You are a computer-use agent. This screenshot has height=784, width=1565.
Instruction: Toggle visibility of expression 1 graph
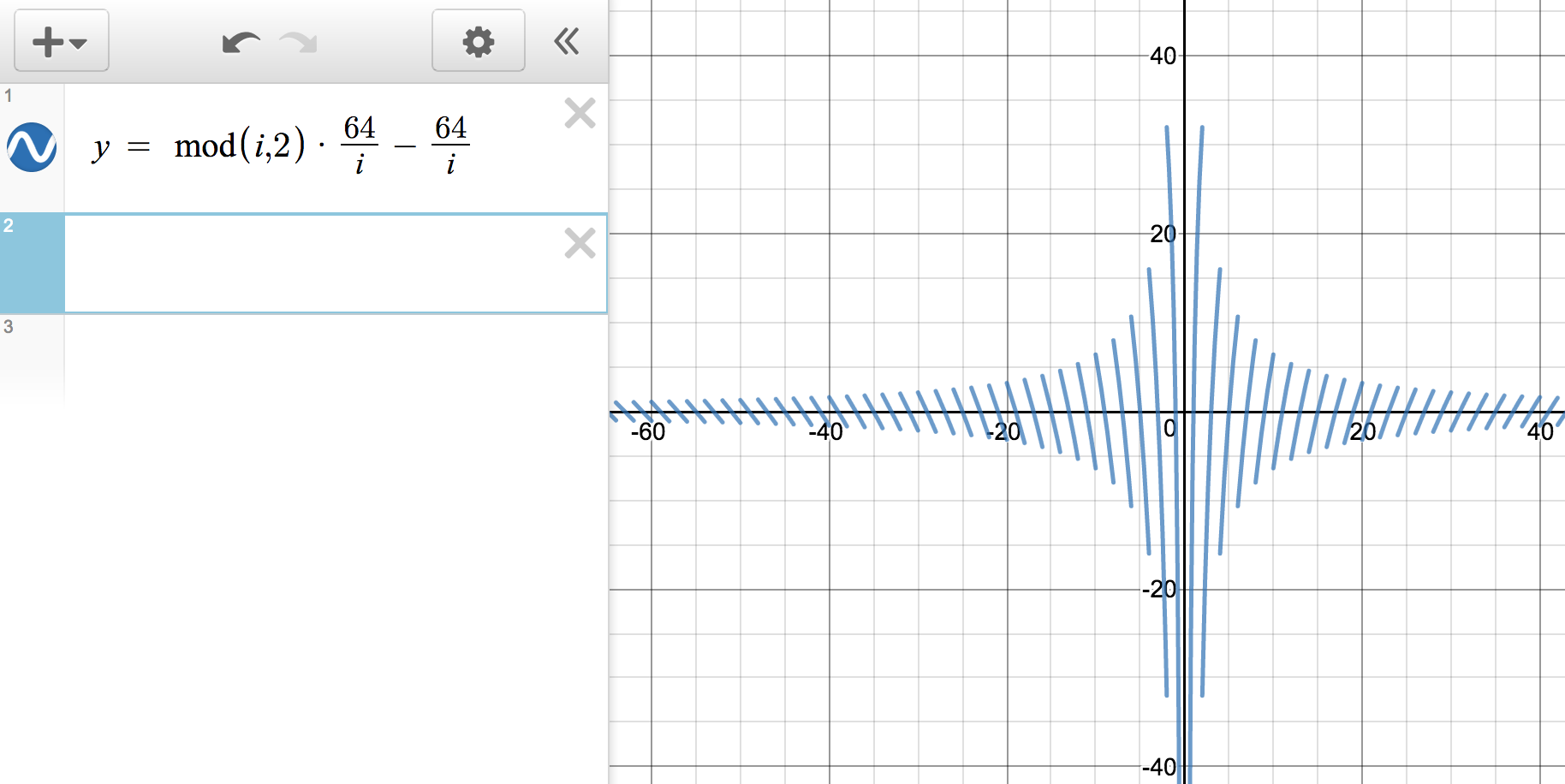coord(33,147)
